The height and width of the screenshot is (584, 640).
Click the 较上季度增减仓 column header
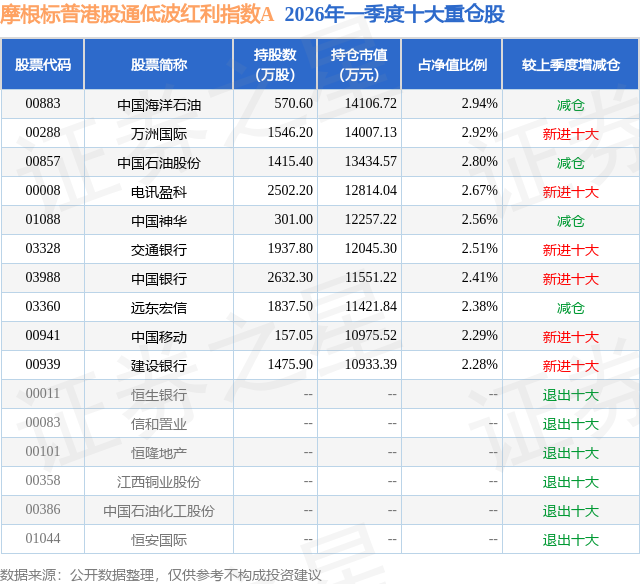571,64
